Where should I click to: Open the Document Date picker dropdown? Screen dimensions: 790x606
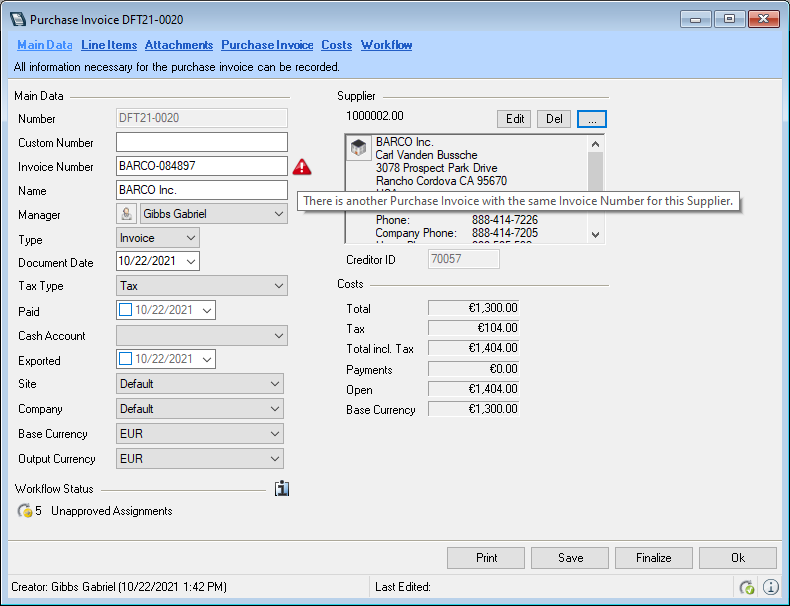[190, 262]
